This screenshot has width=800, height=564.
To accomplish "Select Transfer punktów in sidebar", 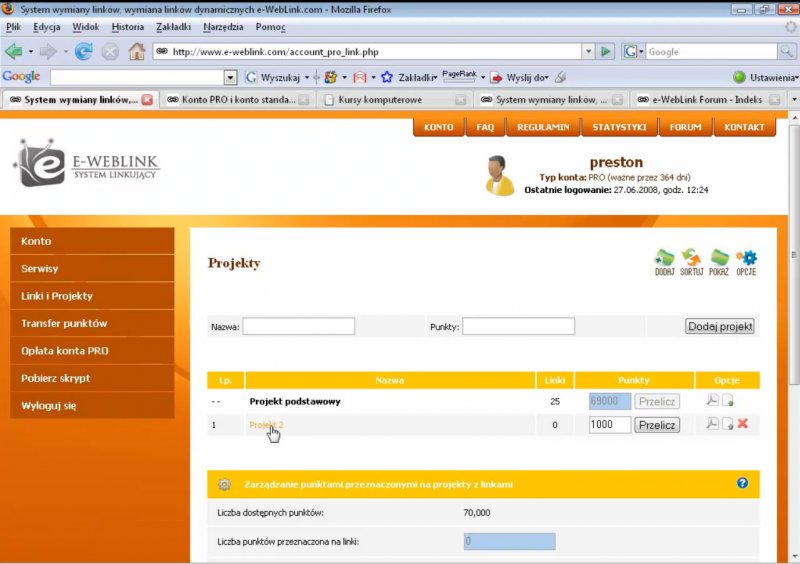I will click(x=64, y=323).
